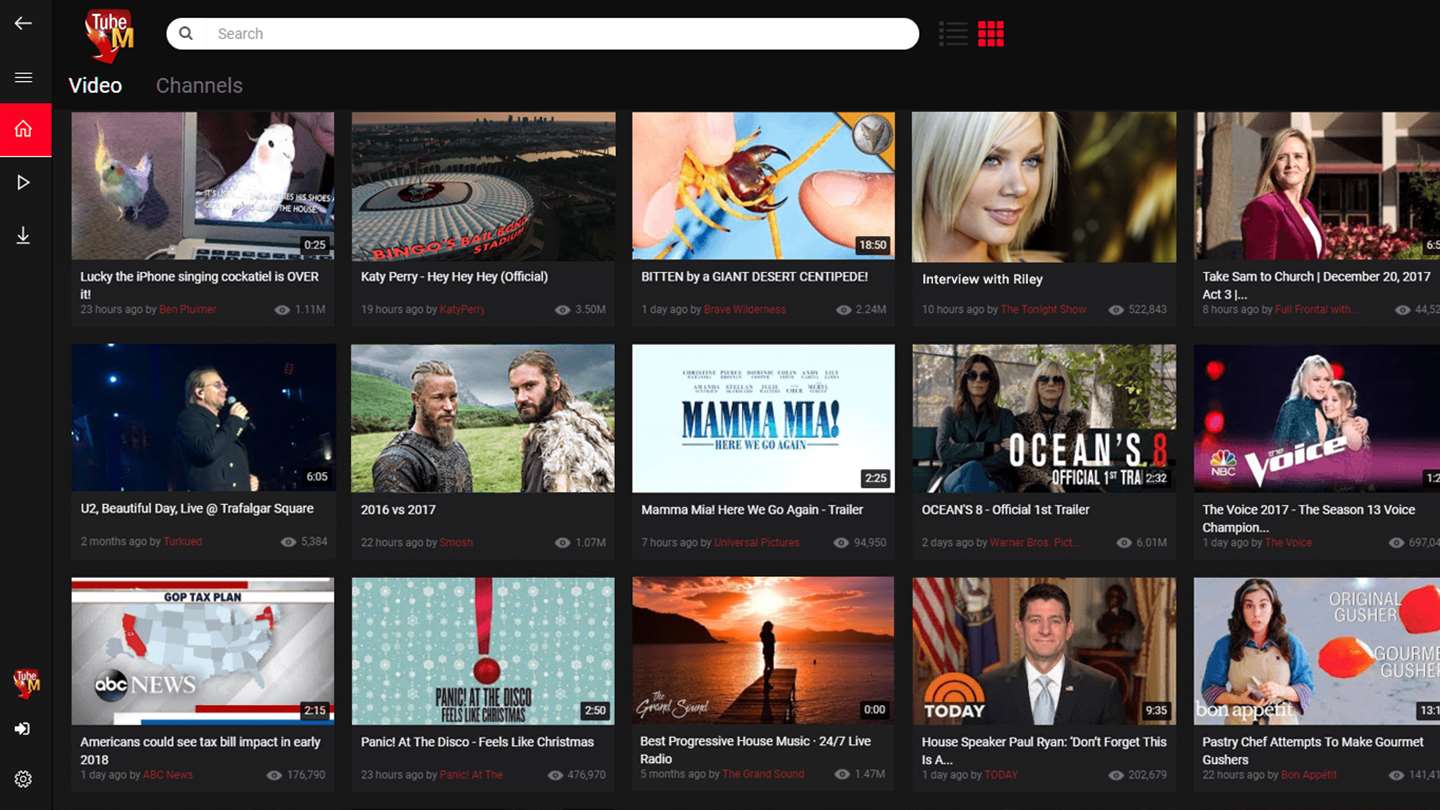The height and width of the screenshot is (810, 1440).
Task: Open channel link Turkued
Action: [x=183, y=542]
